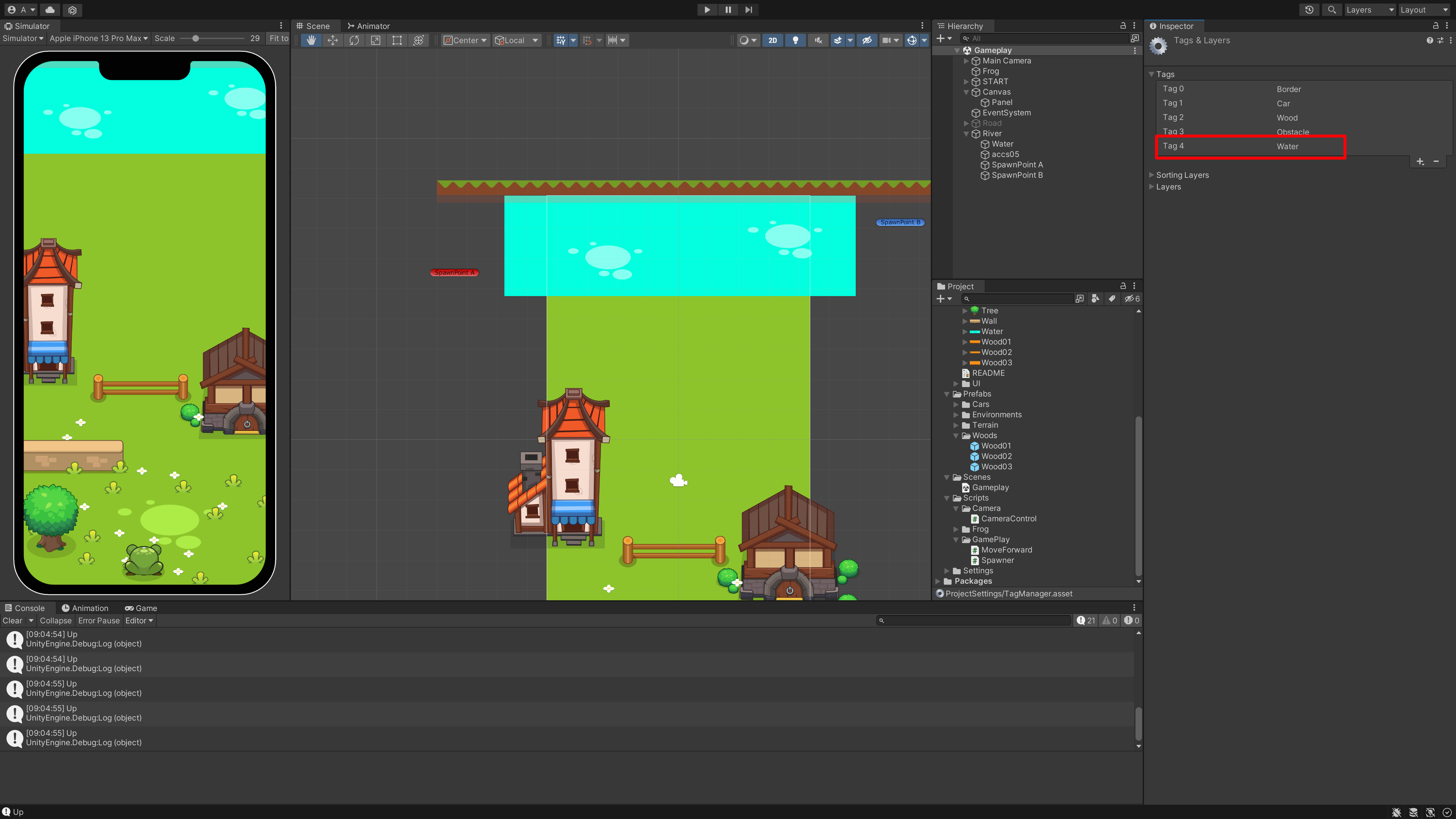This screenshot has height=819, width=1456.
Task: Switch to the Scene tab
Action: (x=313, y=26)
